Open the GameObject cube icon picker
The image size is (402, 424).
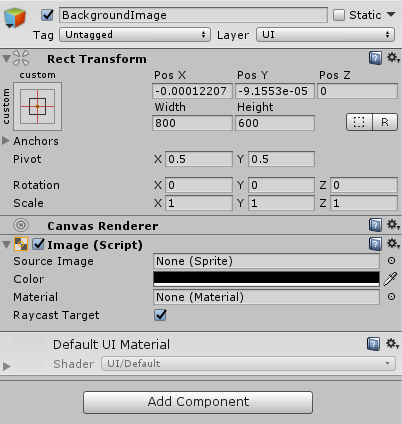tap(15, 18)
